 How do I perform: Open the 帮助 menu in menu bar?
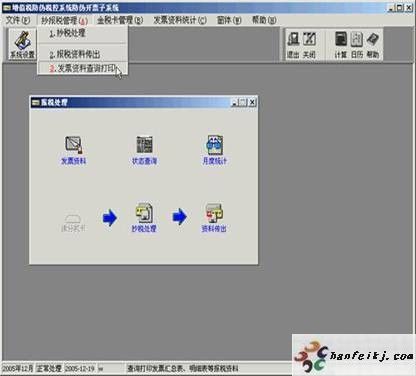(264, 20)
